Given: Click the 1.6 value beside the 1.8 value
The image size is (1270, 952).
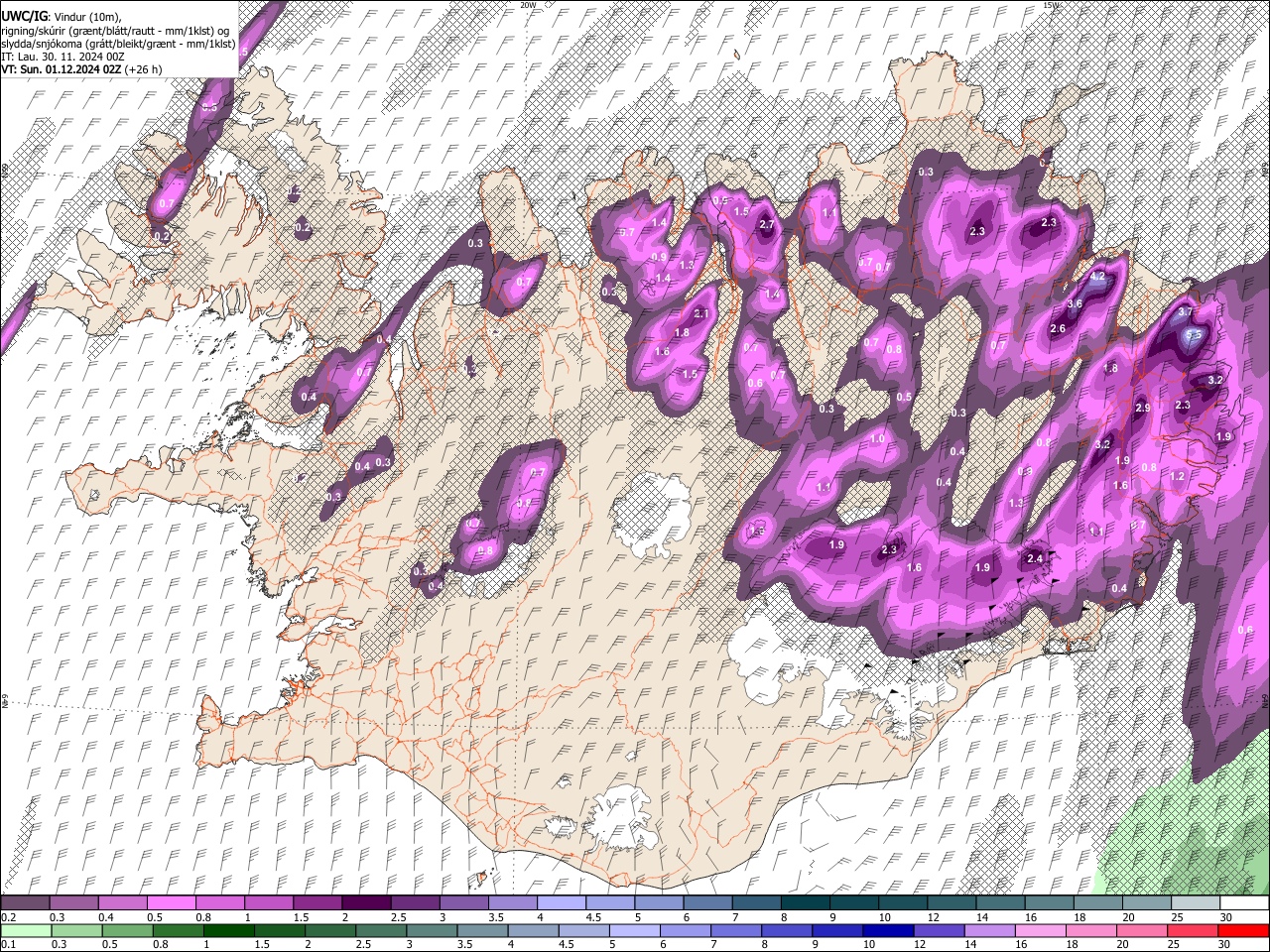Looking at the screenshot, I should [x=662, y=352].
